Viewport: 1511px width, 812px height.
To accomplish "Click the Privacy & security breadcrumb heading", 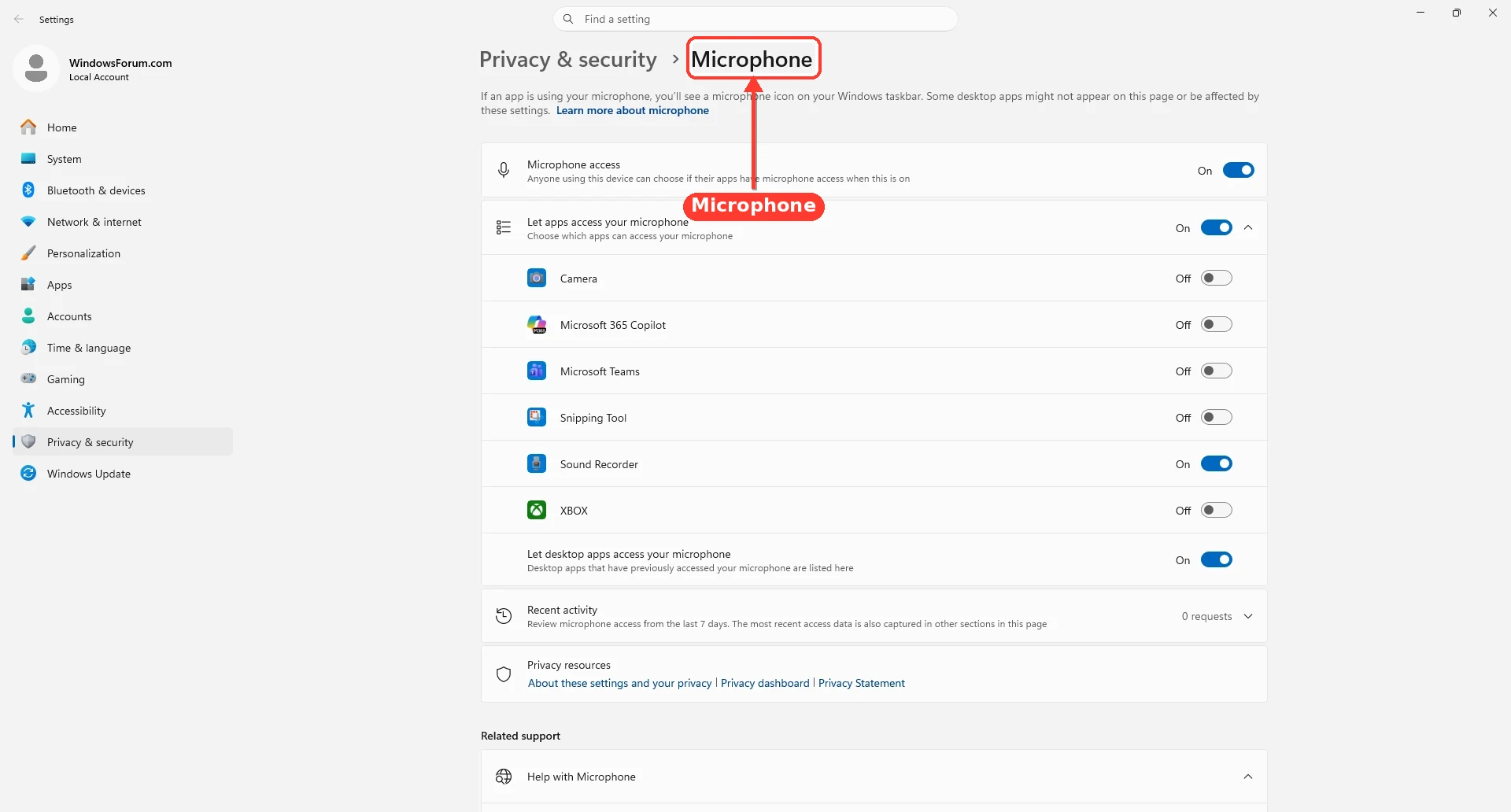I will 568,59.
